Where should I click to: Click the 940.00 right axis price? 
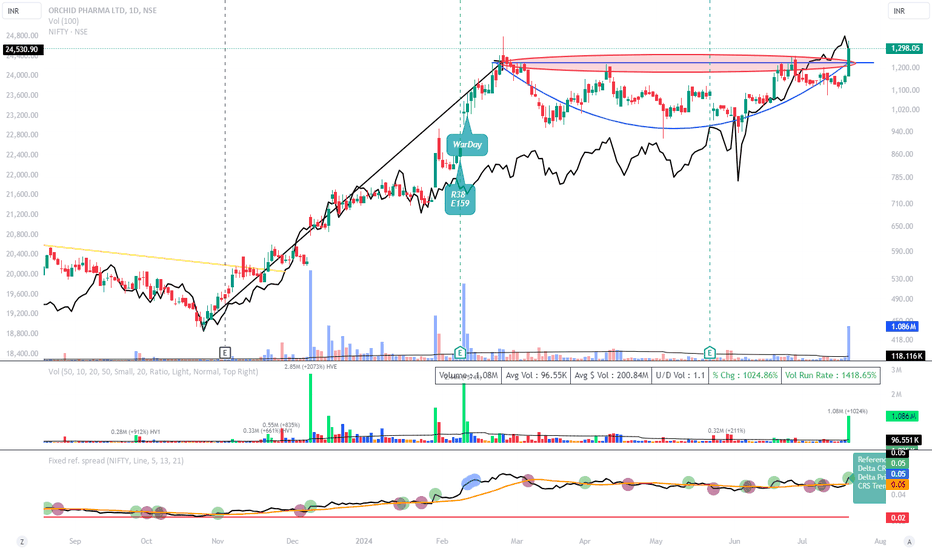click(902, 131)
